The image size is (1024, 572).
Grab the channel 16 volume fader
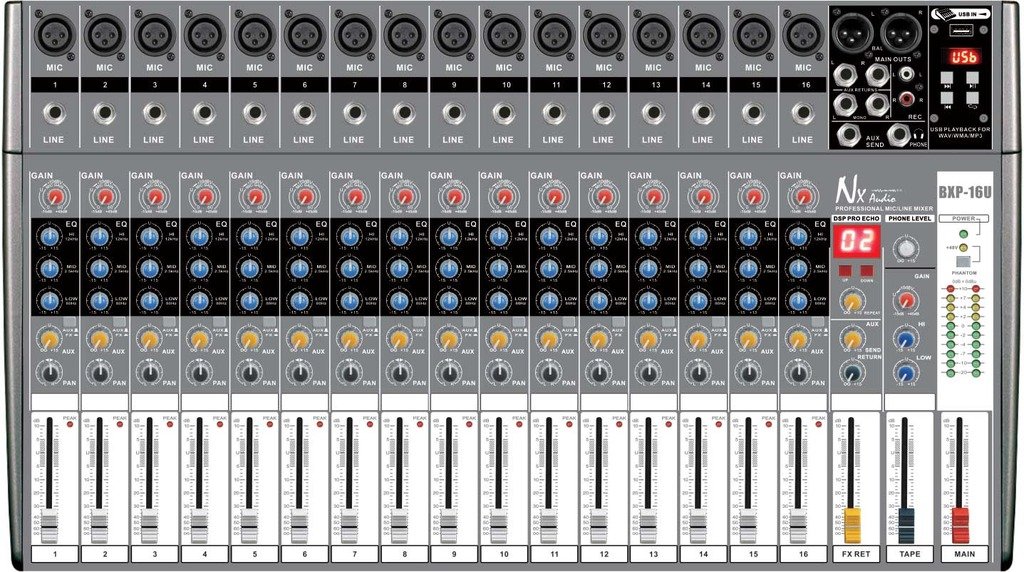point(799,528)
